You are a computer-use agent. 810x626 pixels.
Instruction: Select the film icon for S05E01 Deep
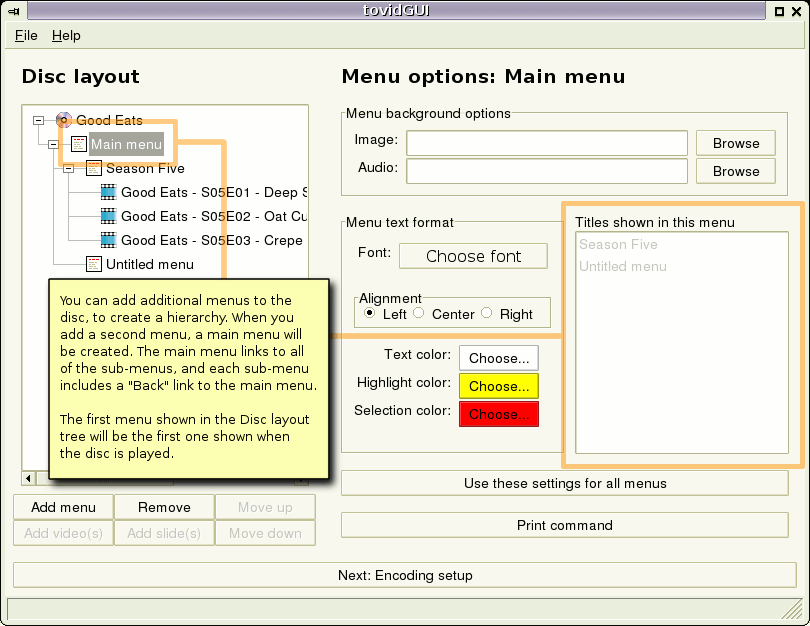tap(108, 192)
